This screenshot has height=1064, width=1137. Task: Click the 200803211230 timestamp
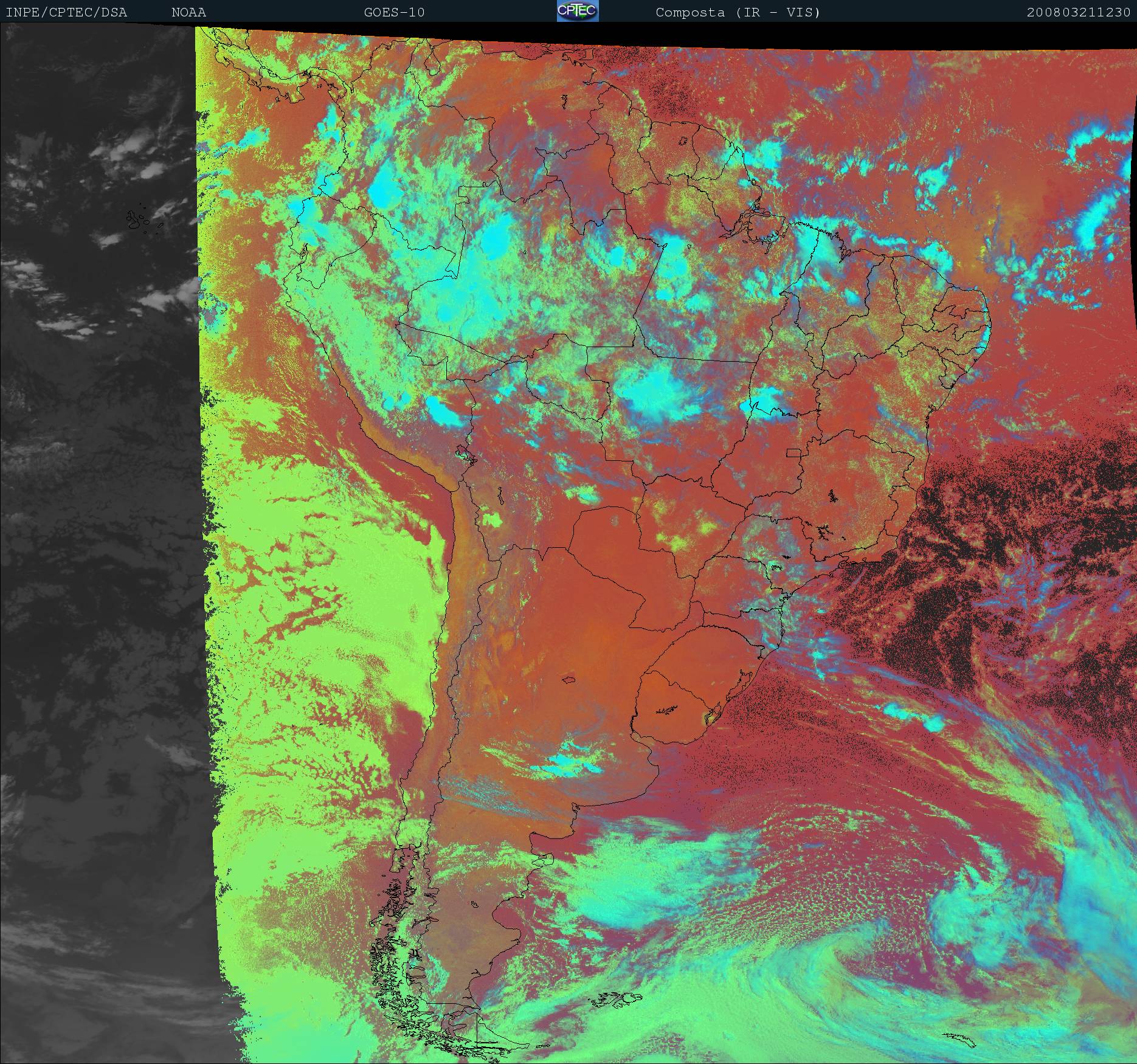(x=1078, y=12)
